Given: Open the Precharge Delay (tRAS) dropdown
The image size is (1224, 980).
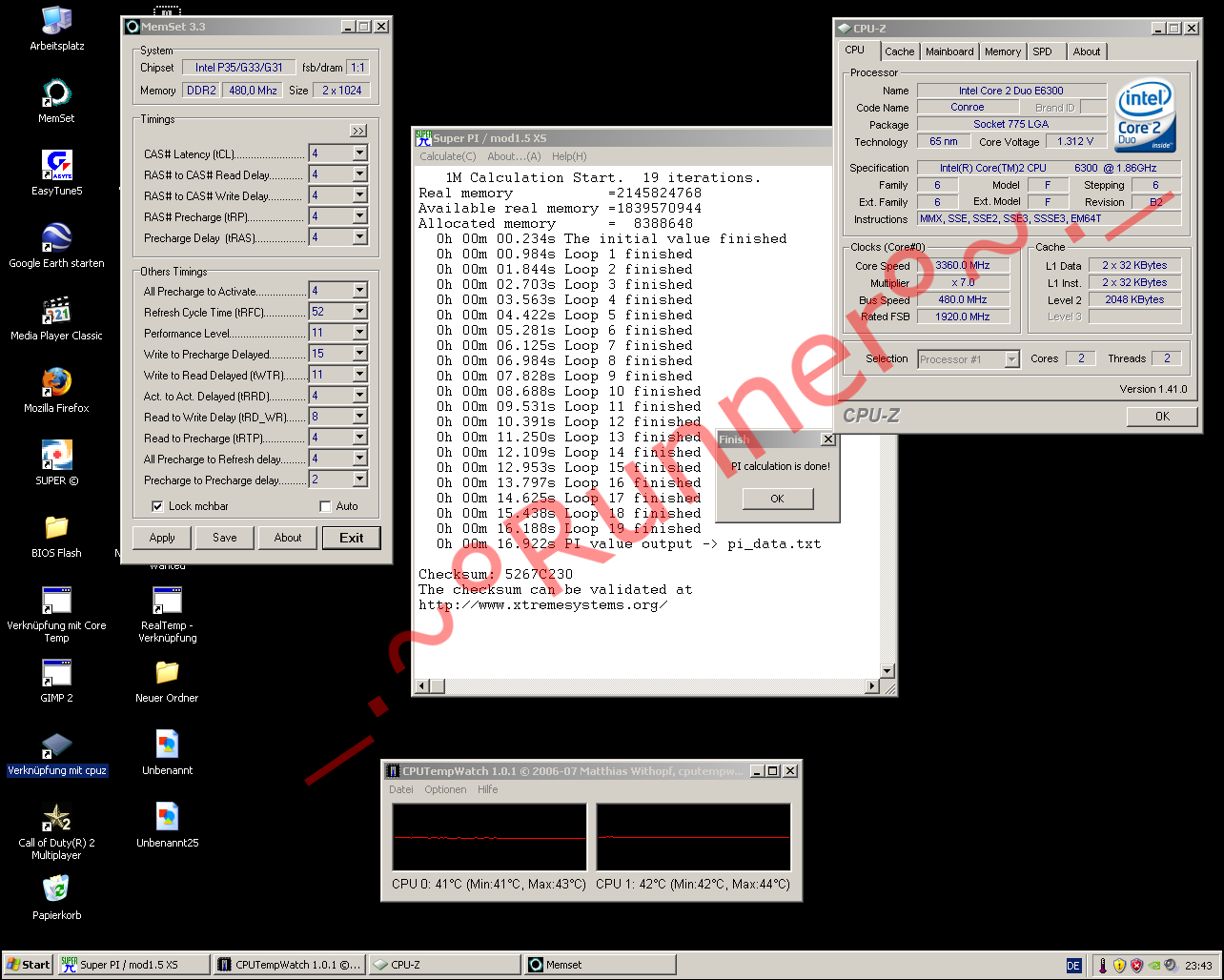Looking at the screenshot, I should point(359,237).
